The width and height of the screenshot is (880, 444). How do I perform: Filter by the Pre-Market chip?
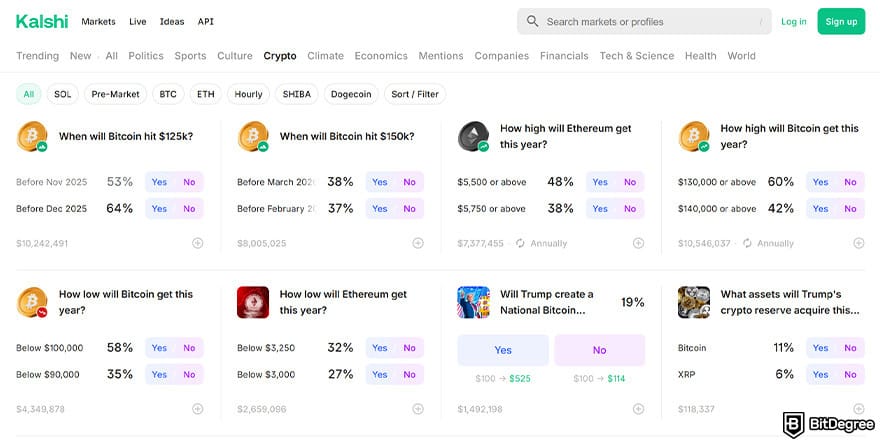116,94
